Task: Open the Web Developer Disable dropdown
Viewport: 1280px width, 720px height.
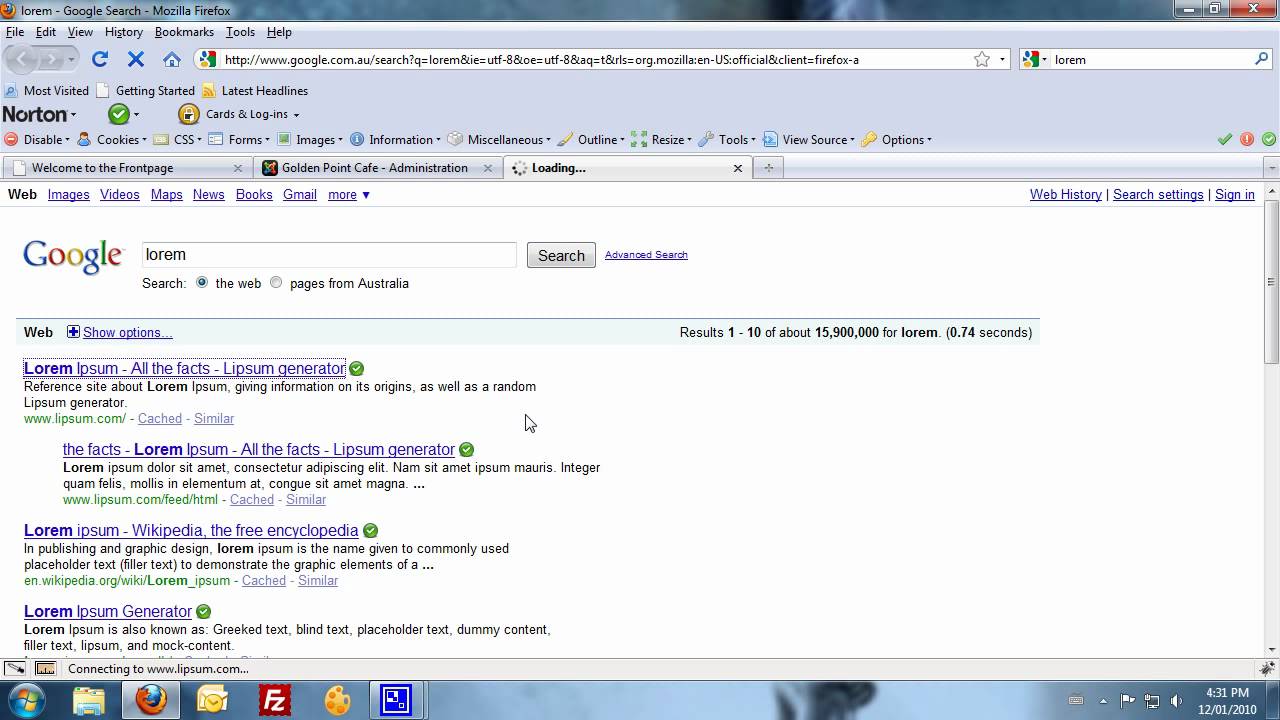Action: point(37,140)
